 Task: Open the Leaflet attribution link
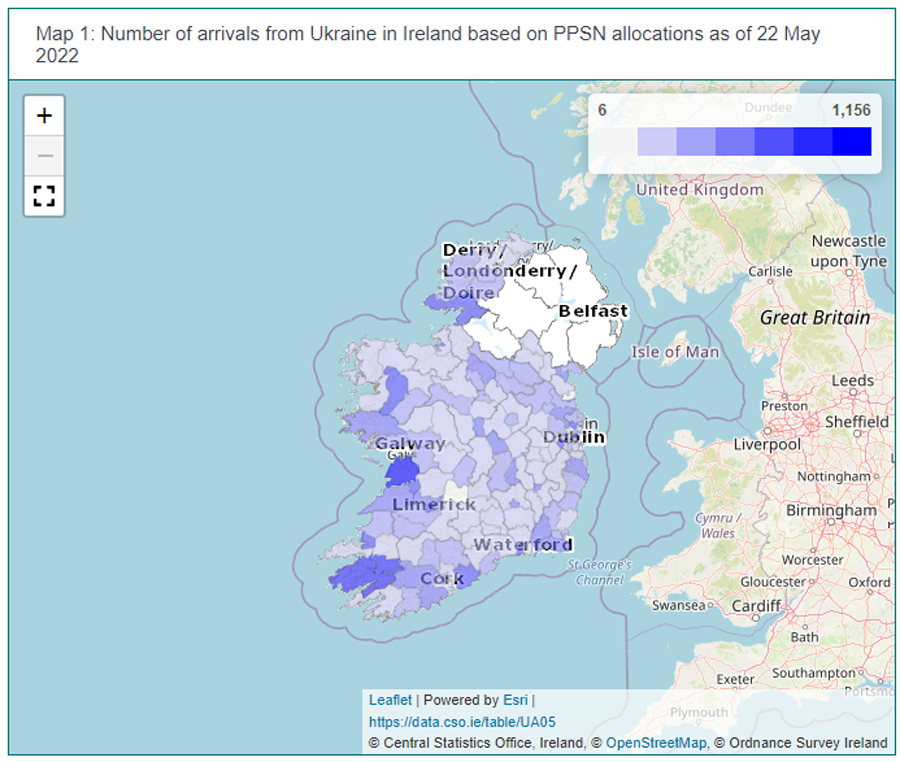[x=389, y=700]
